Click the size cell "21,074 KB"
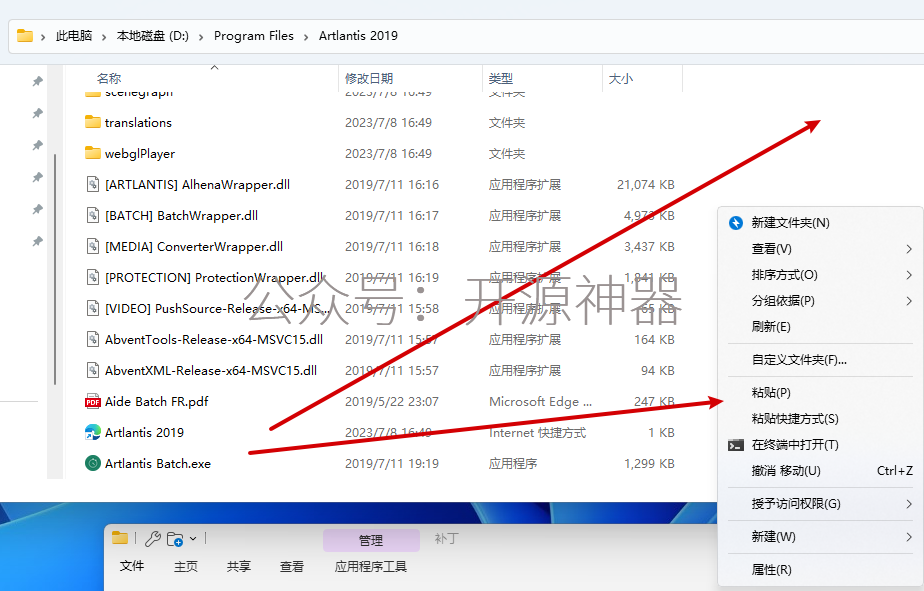 [645, 184]
